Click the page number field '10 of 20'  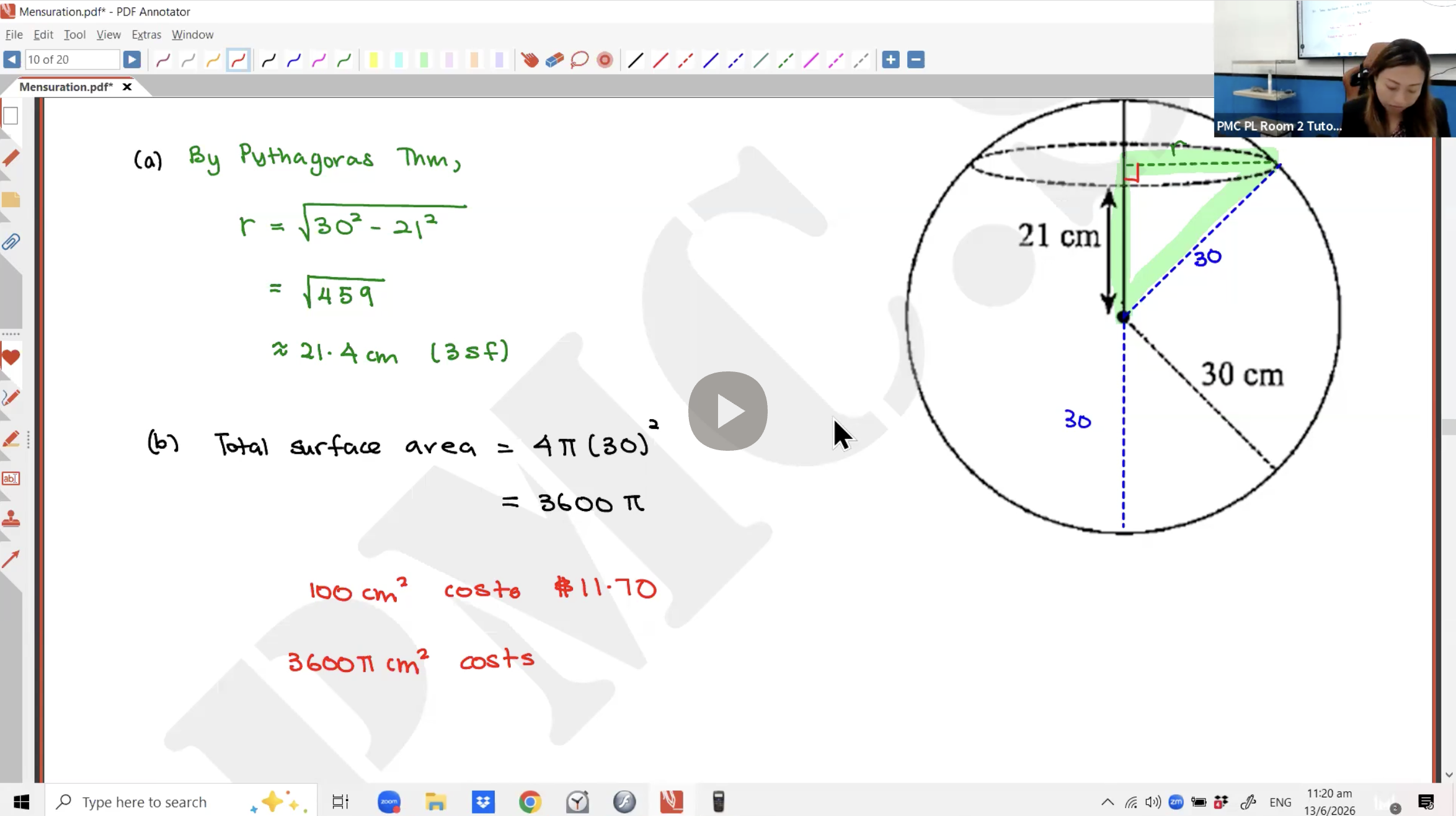click(73, 60)
